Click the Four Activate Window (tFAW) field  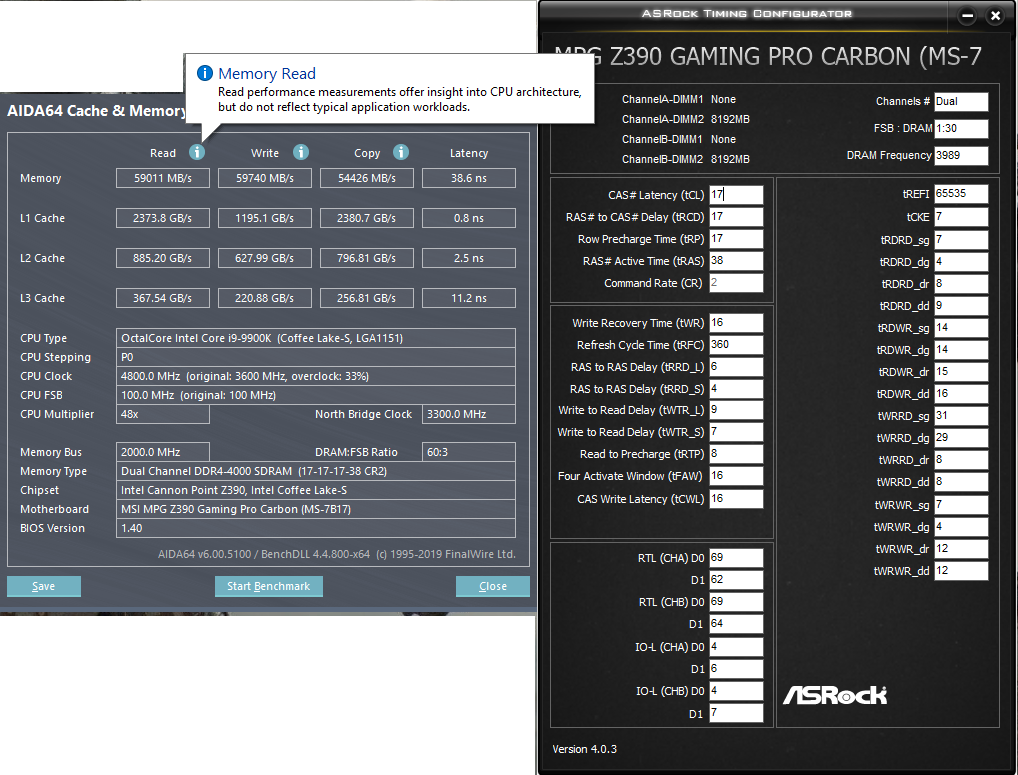(736, 476)
